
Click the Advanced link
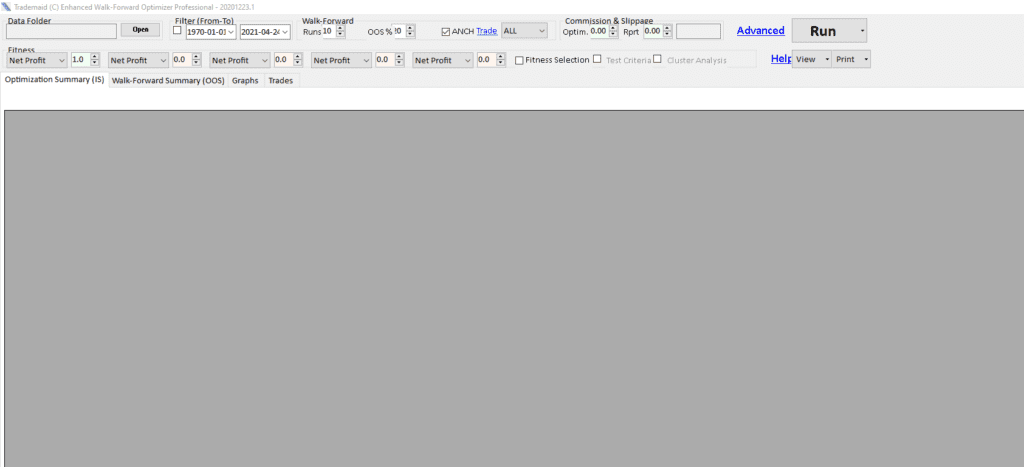click(x=760, y=31)
